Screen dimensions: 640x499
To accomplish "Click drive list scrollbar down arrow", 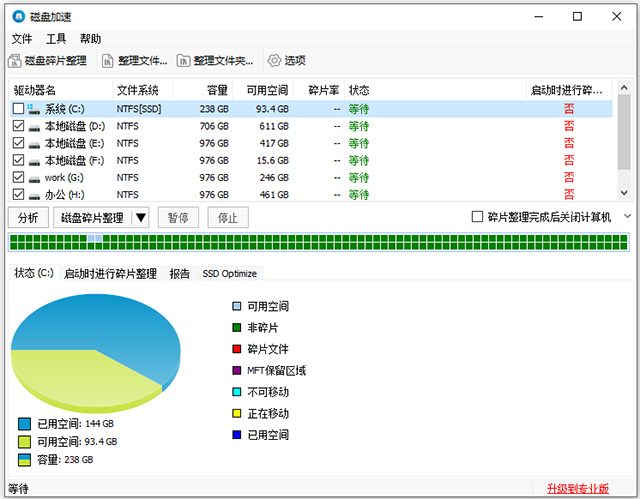I will click(x=624, y=193).
